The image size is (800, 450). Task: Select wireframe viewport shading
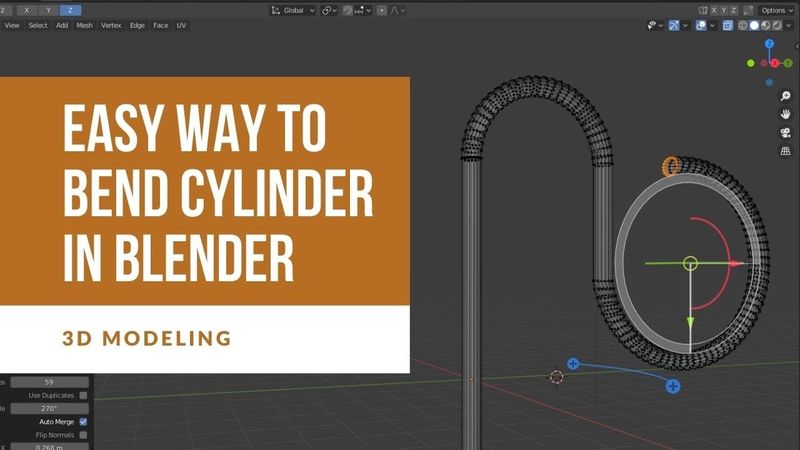click(x=743, y=26)
